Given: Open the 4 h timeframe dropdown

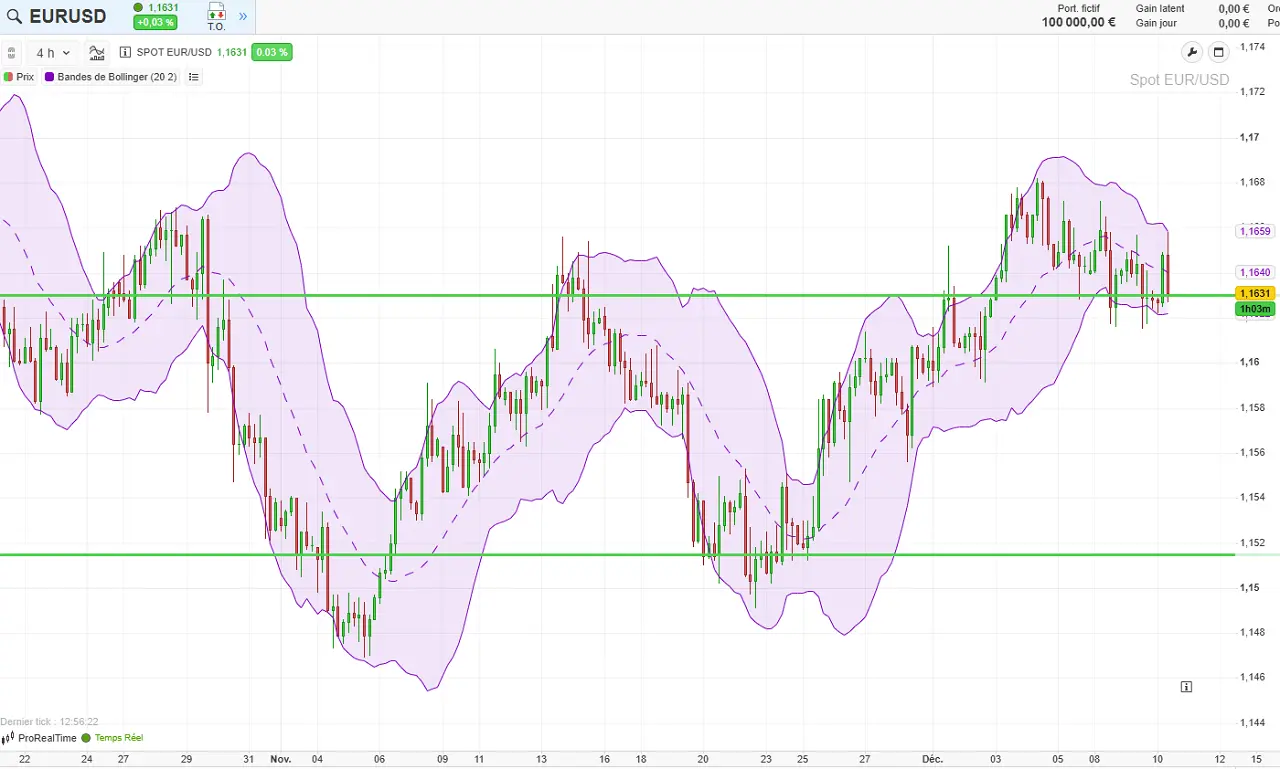Looking at the screenshot, I should click(x=50, y=52).
